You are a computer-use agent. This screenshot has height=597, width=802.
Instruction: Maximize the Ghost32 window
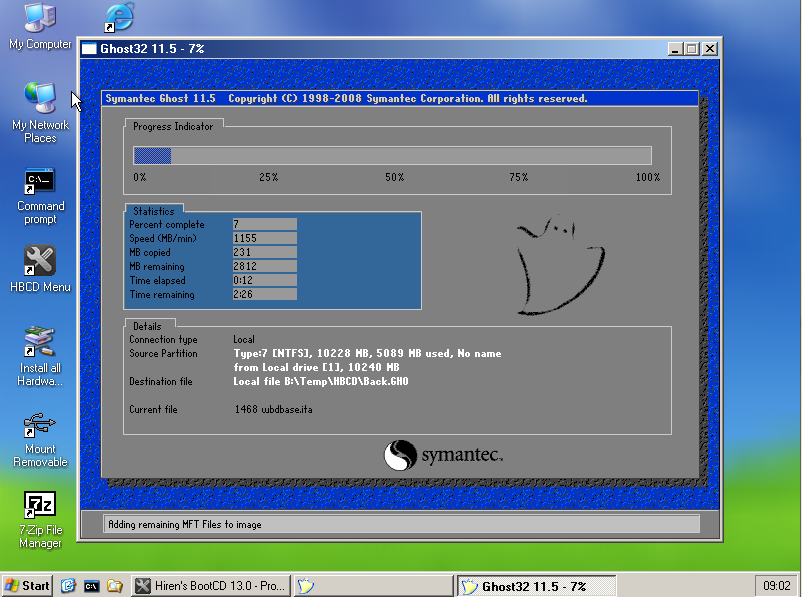(692, 49)
